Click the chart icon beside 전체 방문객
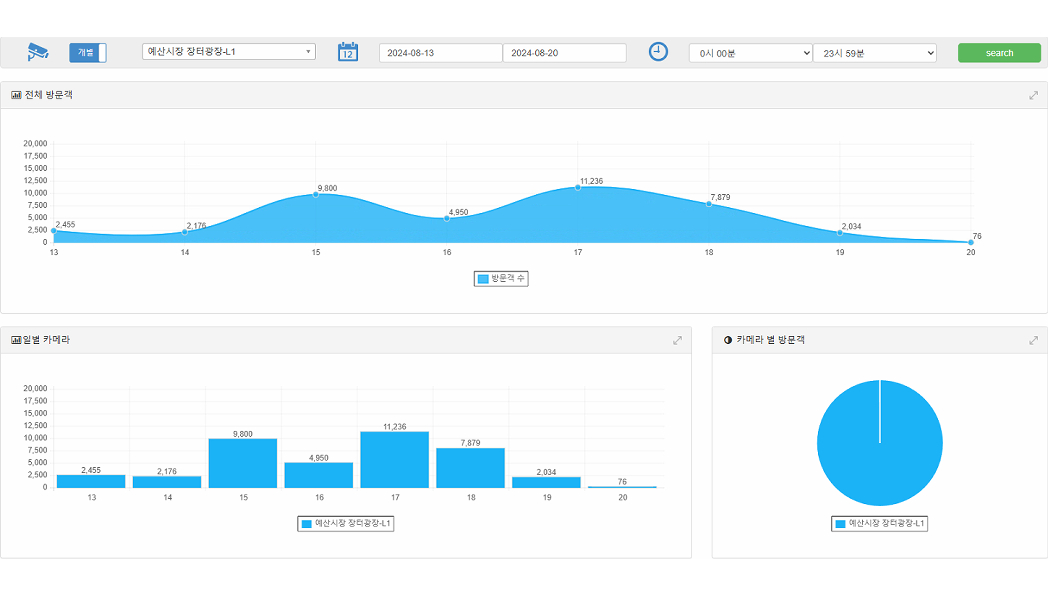 pos(16,95)
